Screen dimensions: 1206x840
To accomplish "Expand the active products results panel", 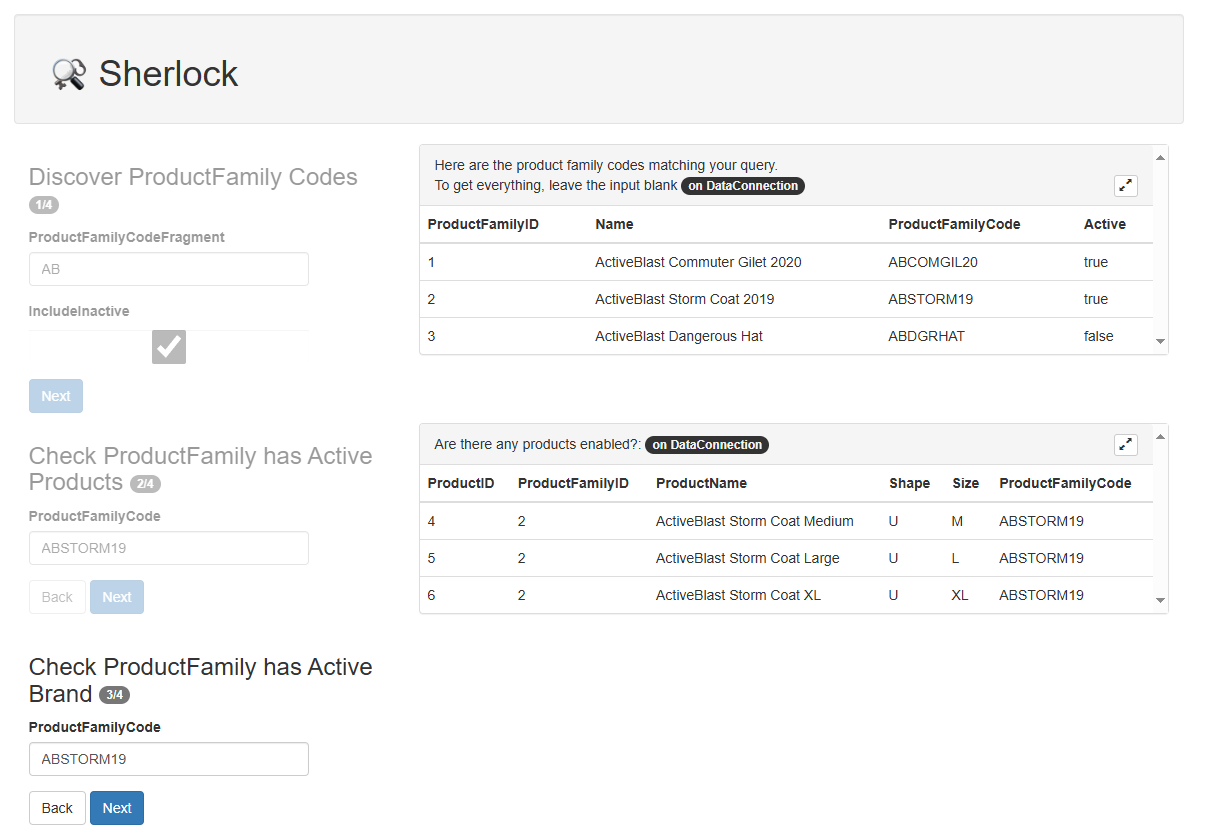I will point(1125,444).
